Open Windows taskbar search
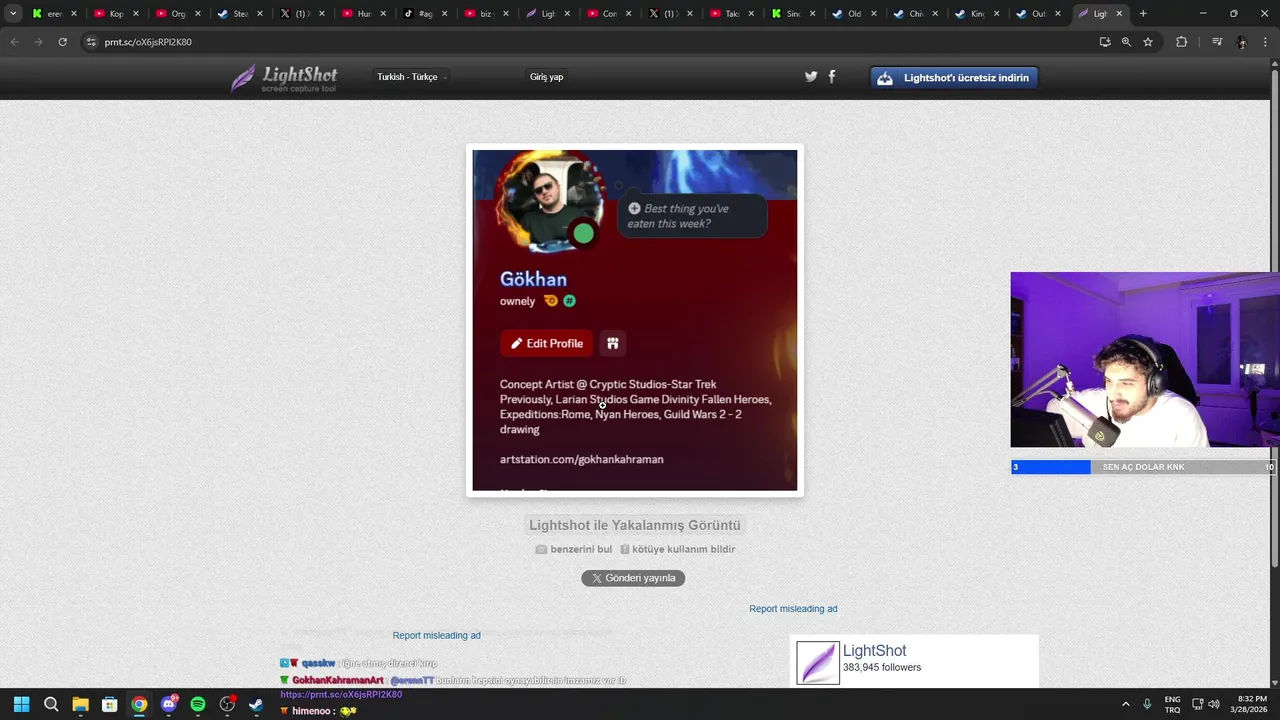The height and width of the screenshot is (720, 1280). click(x=51, y=704)
